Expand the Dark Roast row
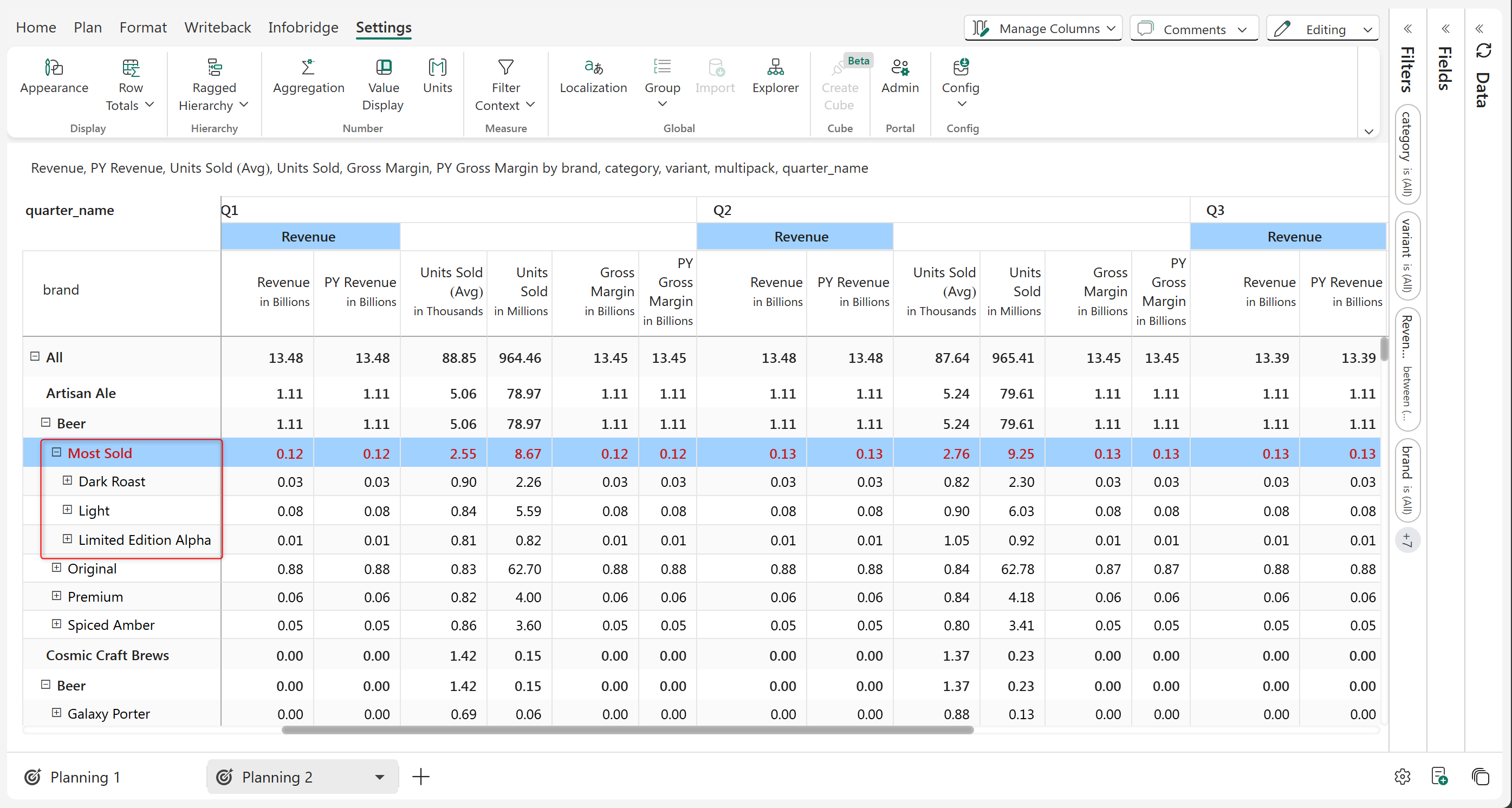This screenshot has width=1512, height=808. pyautogui.click(x=68, y=480)
